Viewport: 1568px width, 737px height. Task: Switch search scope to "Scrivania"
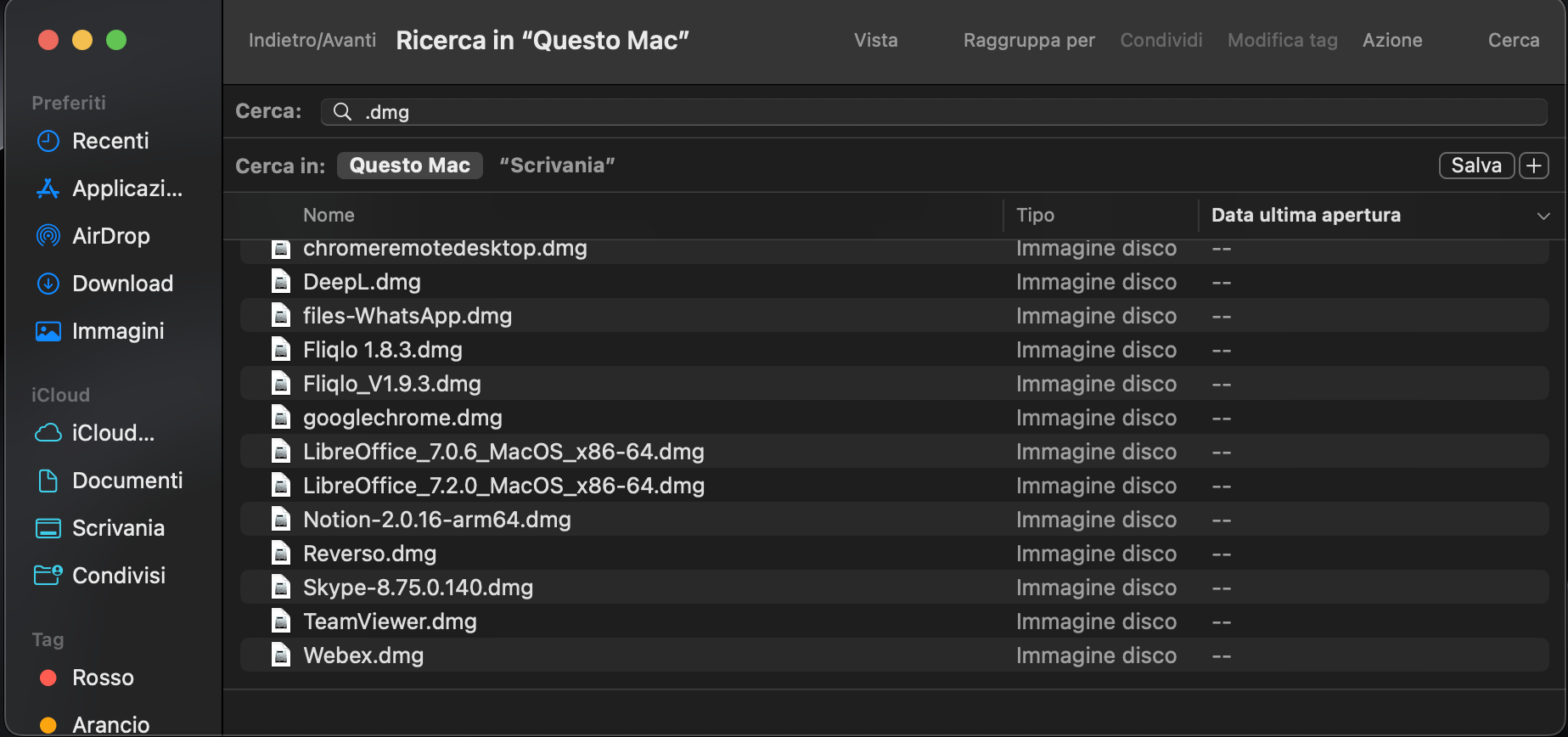click(557, 166)
